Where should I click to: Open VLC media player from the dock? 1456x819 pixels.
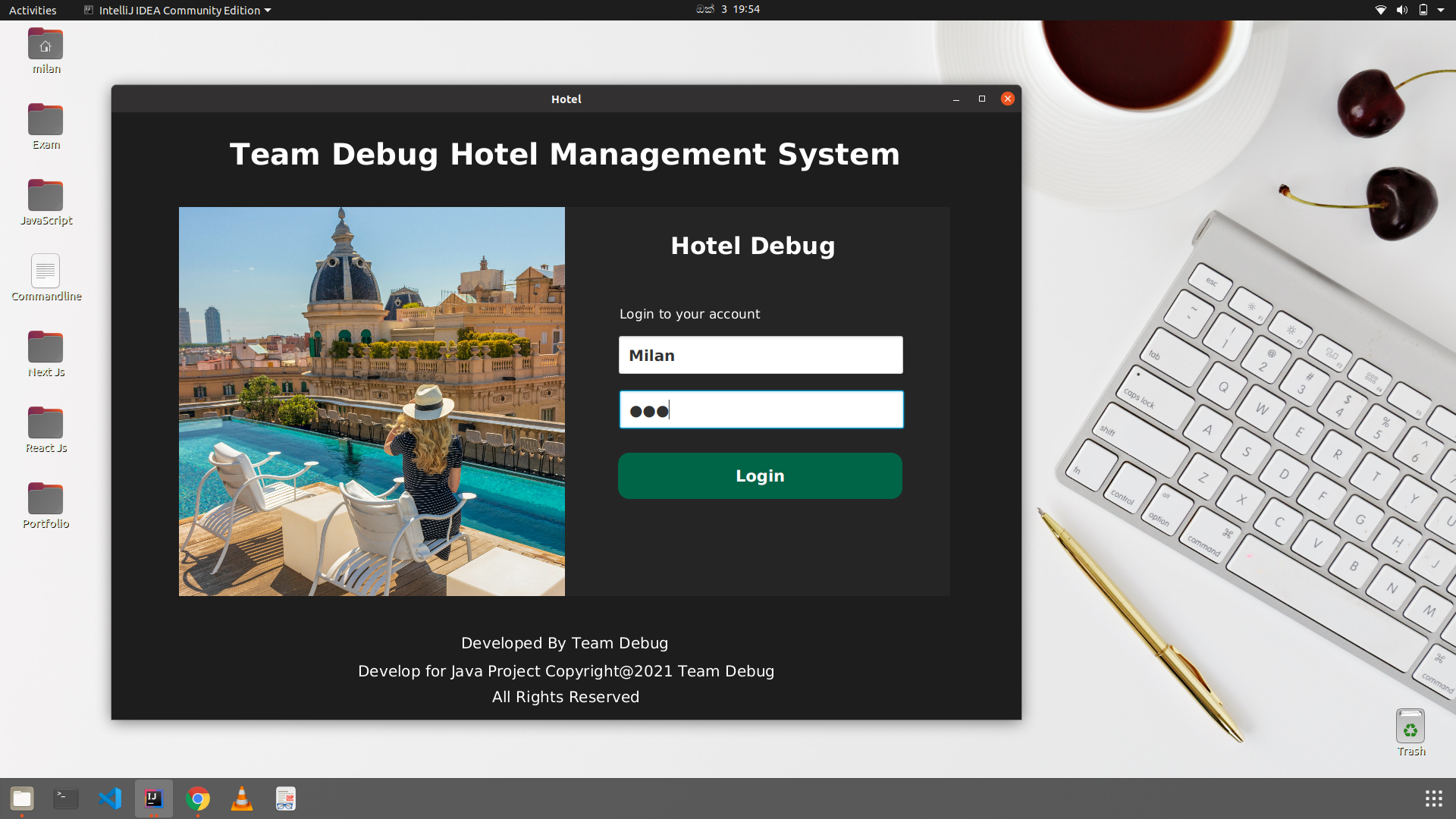point(241,798)
